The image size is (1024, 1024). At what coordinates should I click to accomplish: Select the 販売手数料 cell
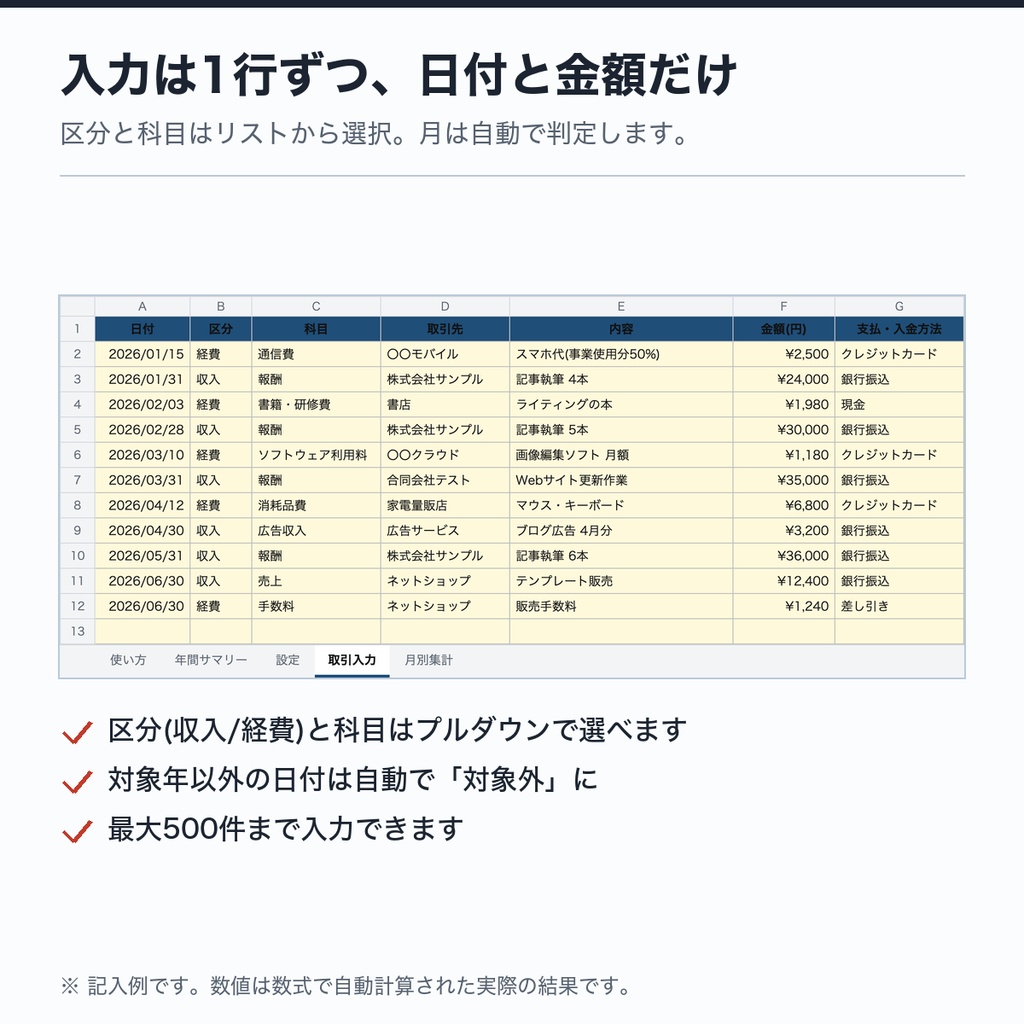[x=621, y=606]
